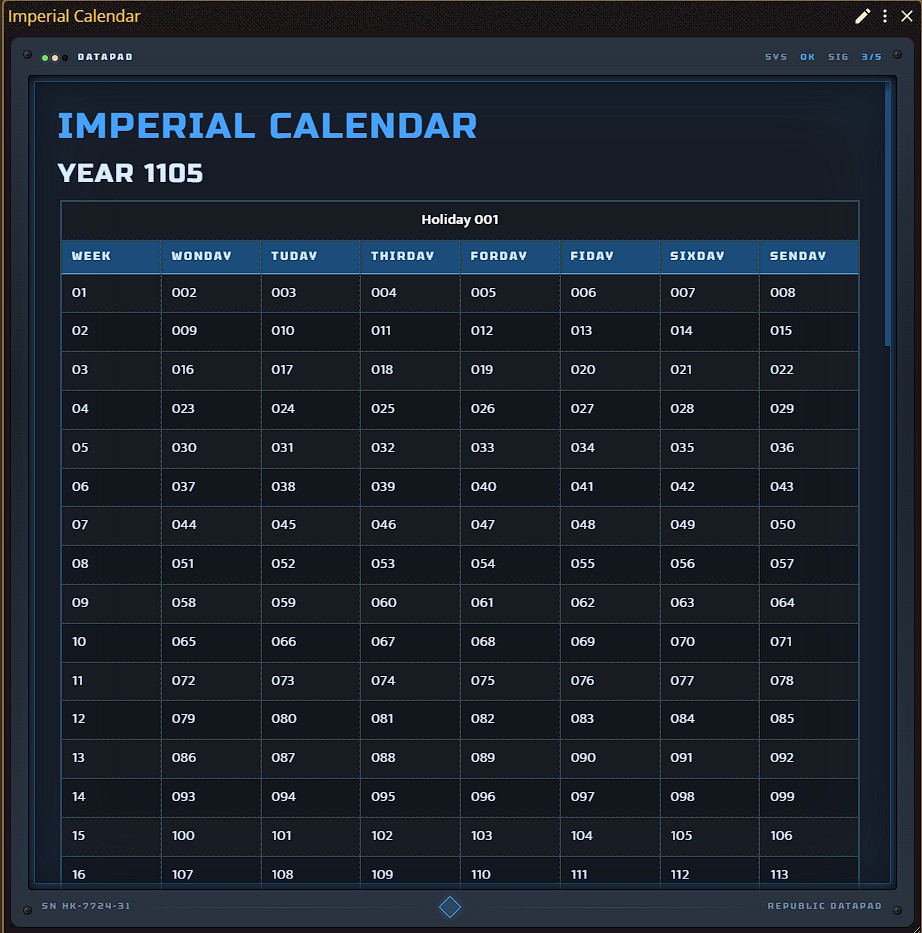Select day 025 cell
Viewport: 922px width, 933px height.
click(x=410, y=409)
